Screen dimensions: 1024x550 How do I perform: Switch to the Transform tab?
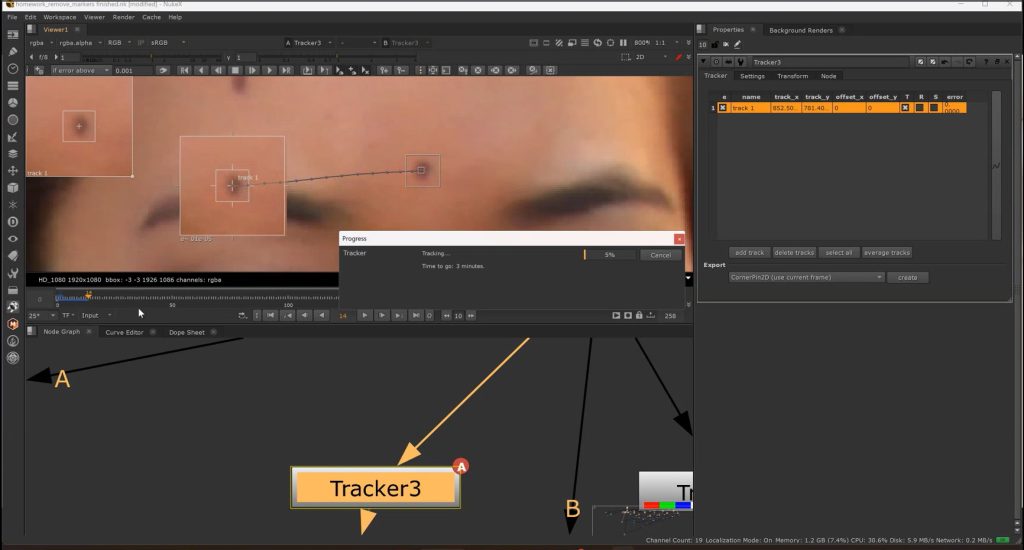(792, 76)
